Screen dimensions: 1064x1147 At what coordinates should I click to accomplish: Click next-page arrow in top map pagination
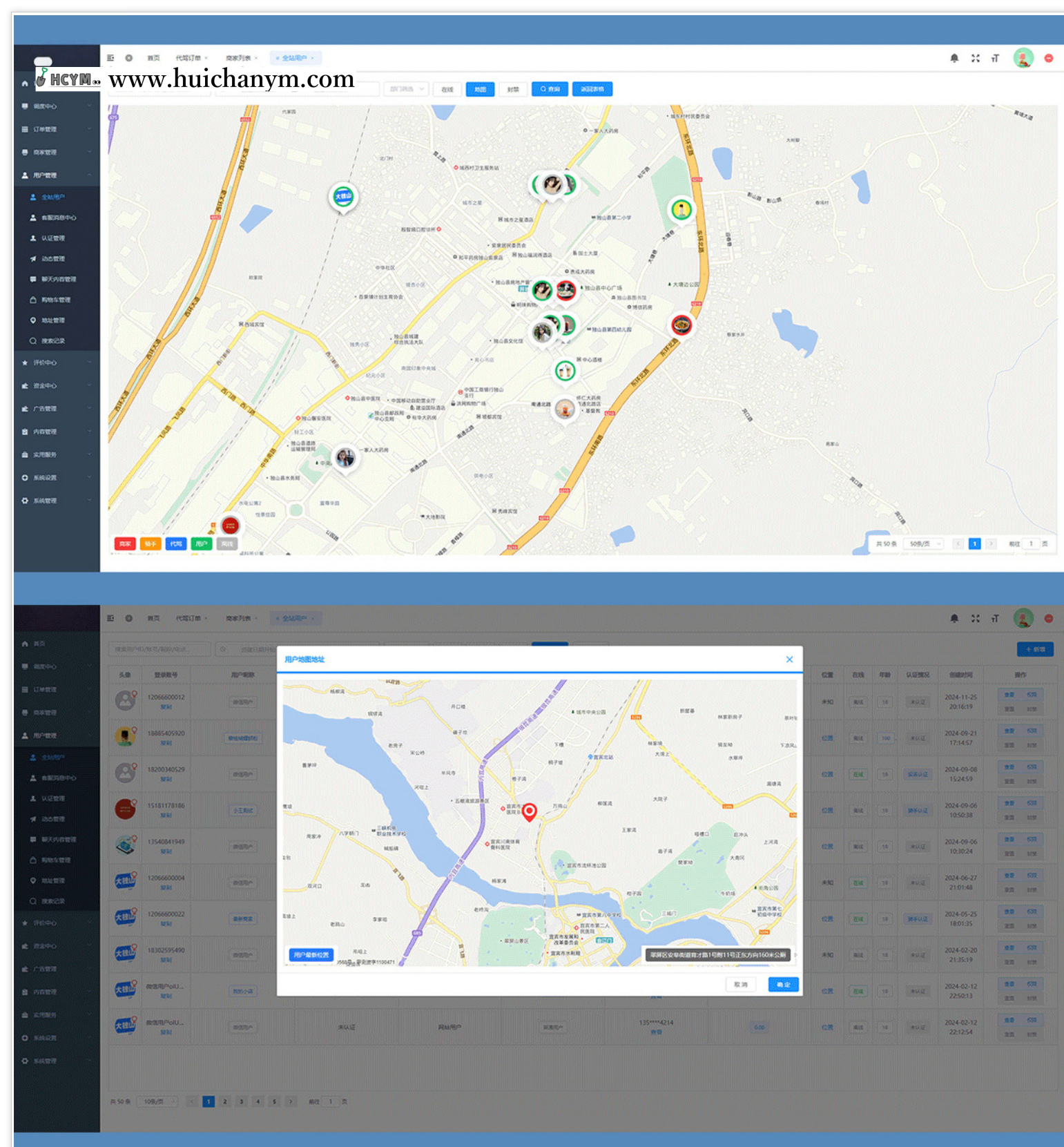[x=991, y=544]
